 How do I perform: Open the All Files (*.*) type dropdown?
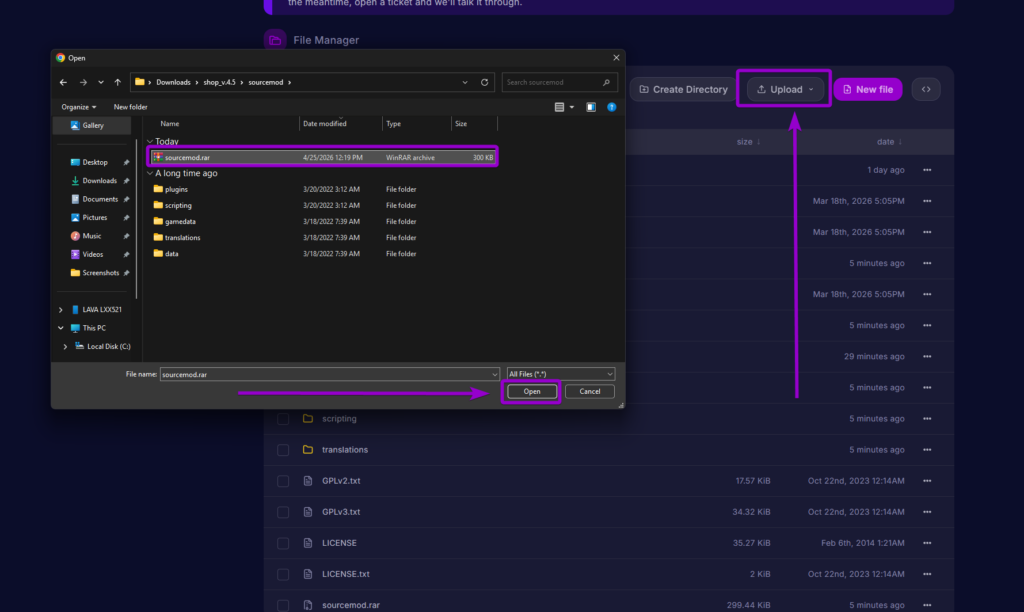tap(560, 373)
